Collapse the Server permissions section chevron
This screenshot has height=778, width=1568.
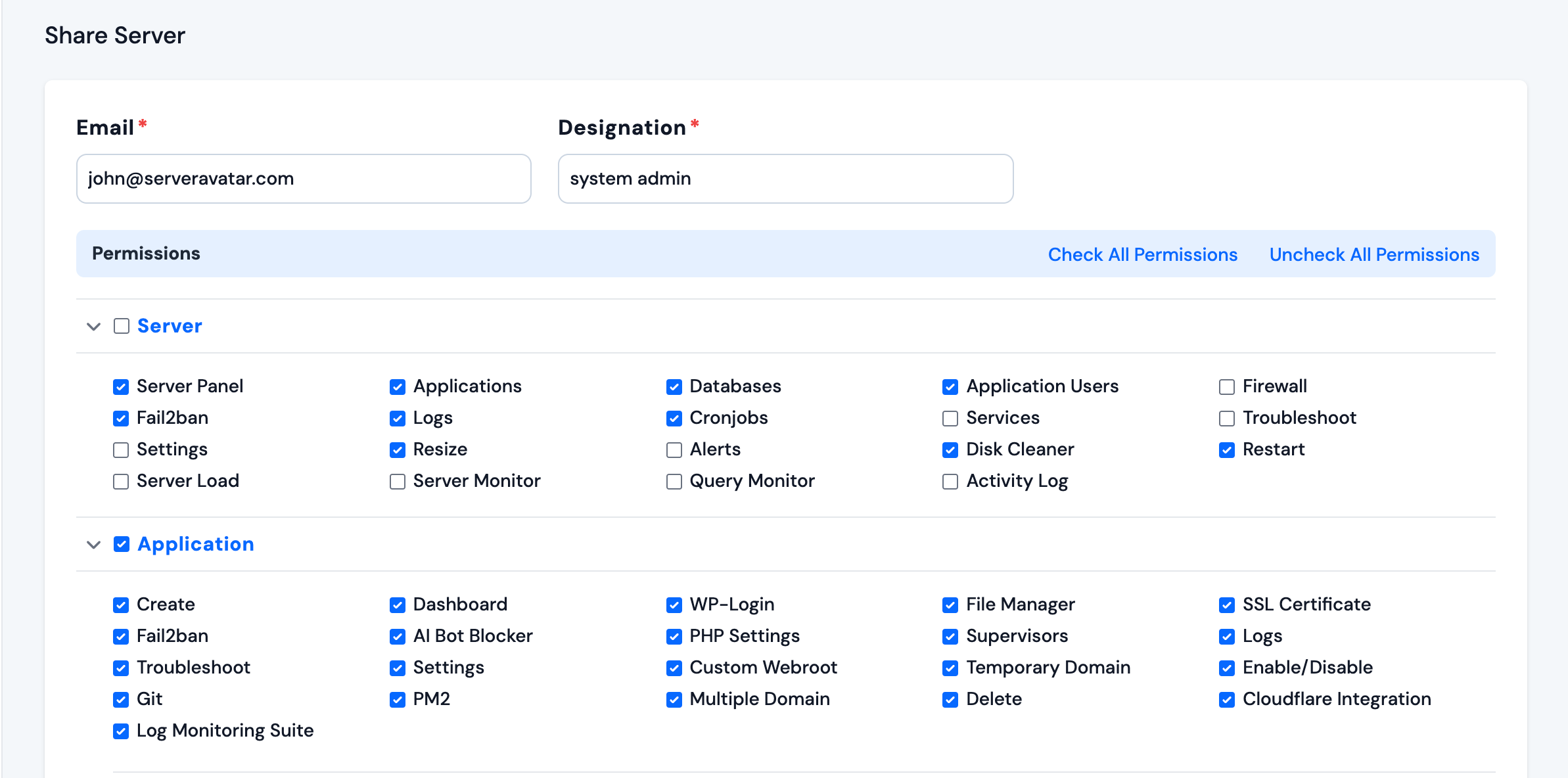pyautogui.click(x=93, y=327)
